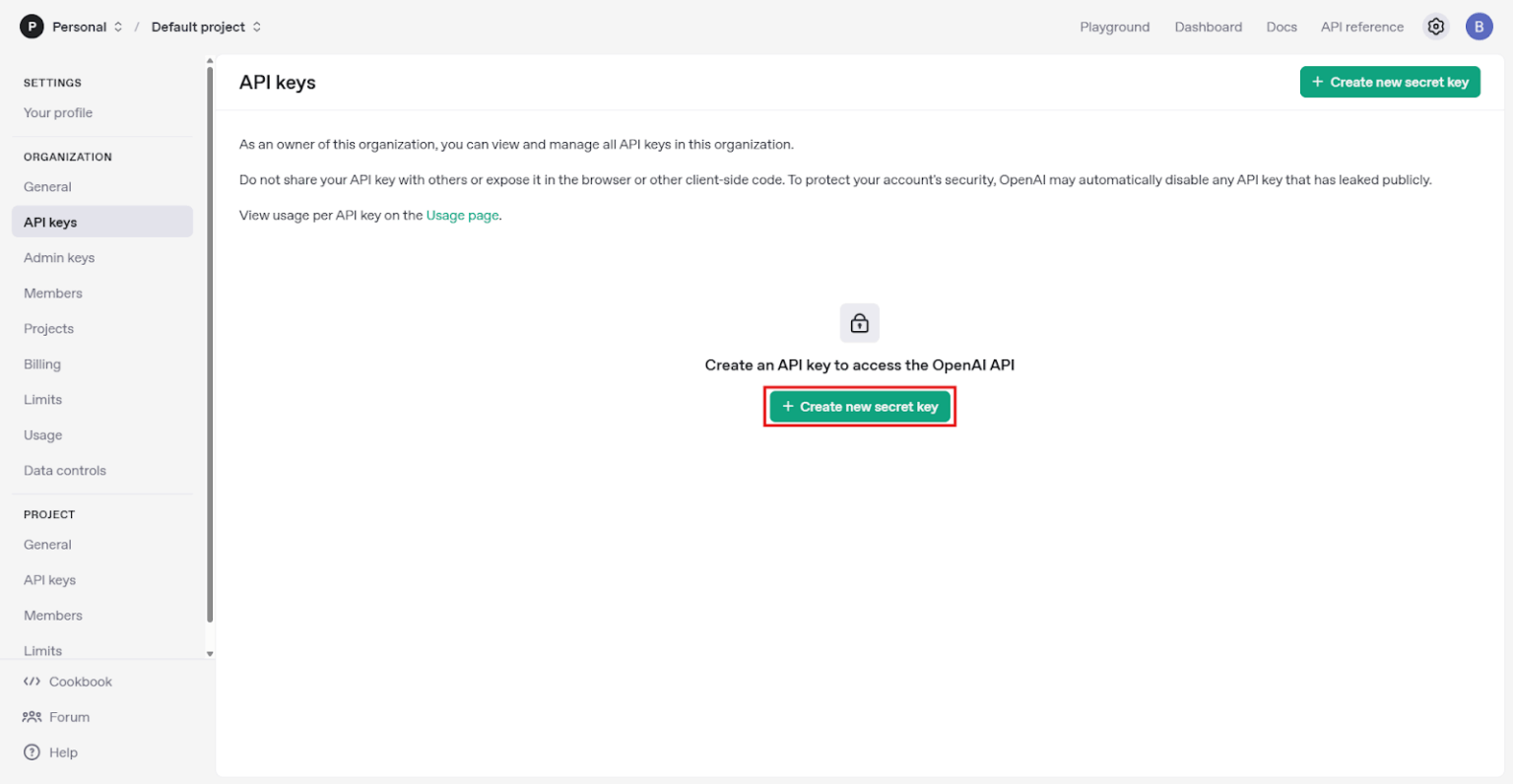Select Members under the Project section
This screenshot has width=1513, height=784.
(x=52, y=615)
